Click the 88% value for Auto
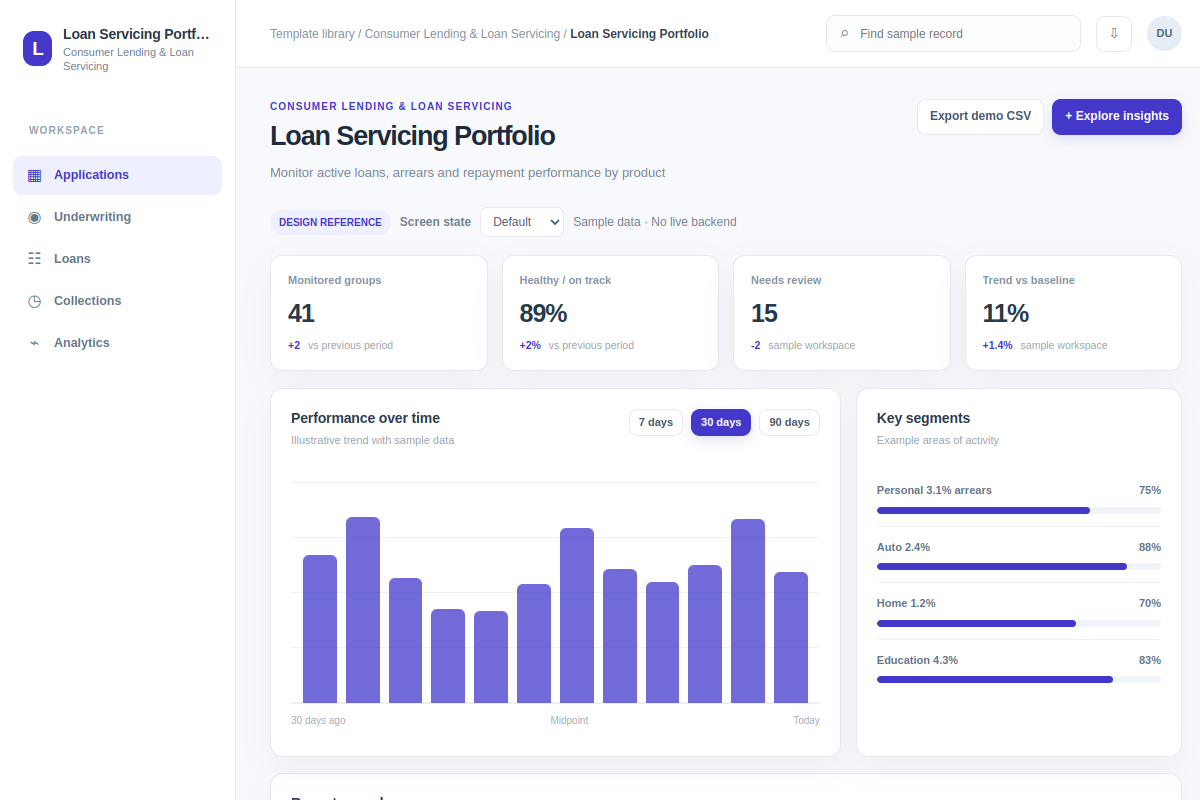Screen dimensions: 1200x800 click(1150, 547)
